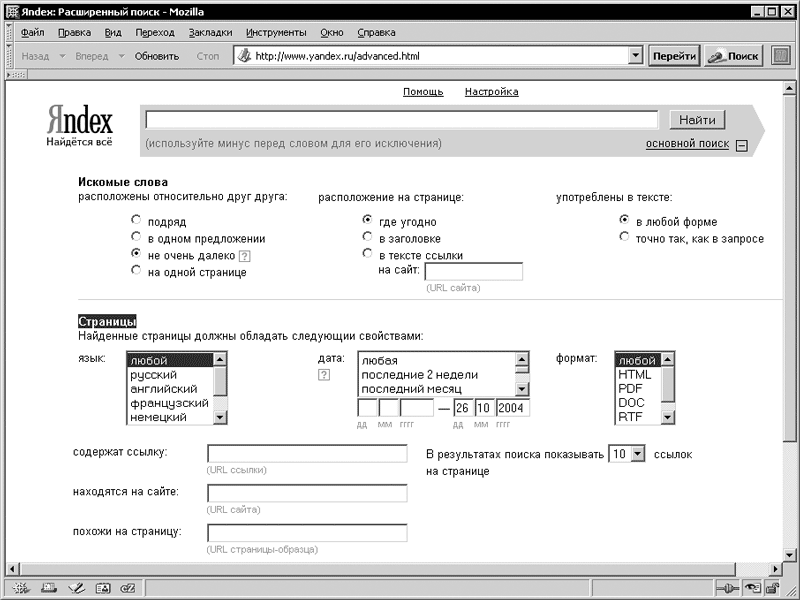Click the Перейти button
Viewport: 800px width, 600px height.
click(674, 56)
